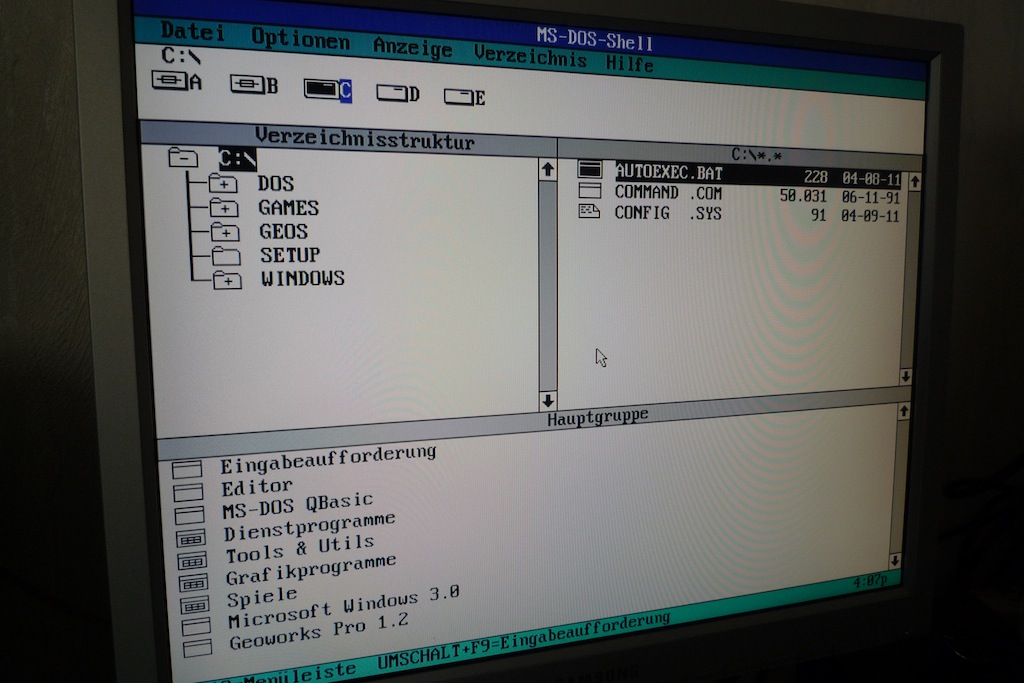Start Eingabeaufforderung from Hauptgruppe list
The width and height of the screenshot is (1024, 683).
pyautogui.click(x=328, y=456)
